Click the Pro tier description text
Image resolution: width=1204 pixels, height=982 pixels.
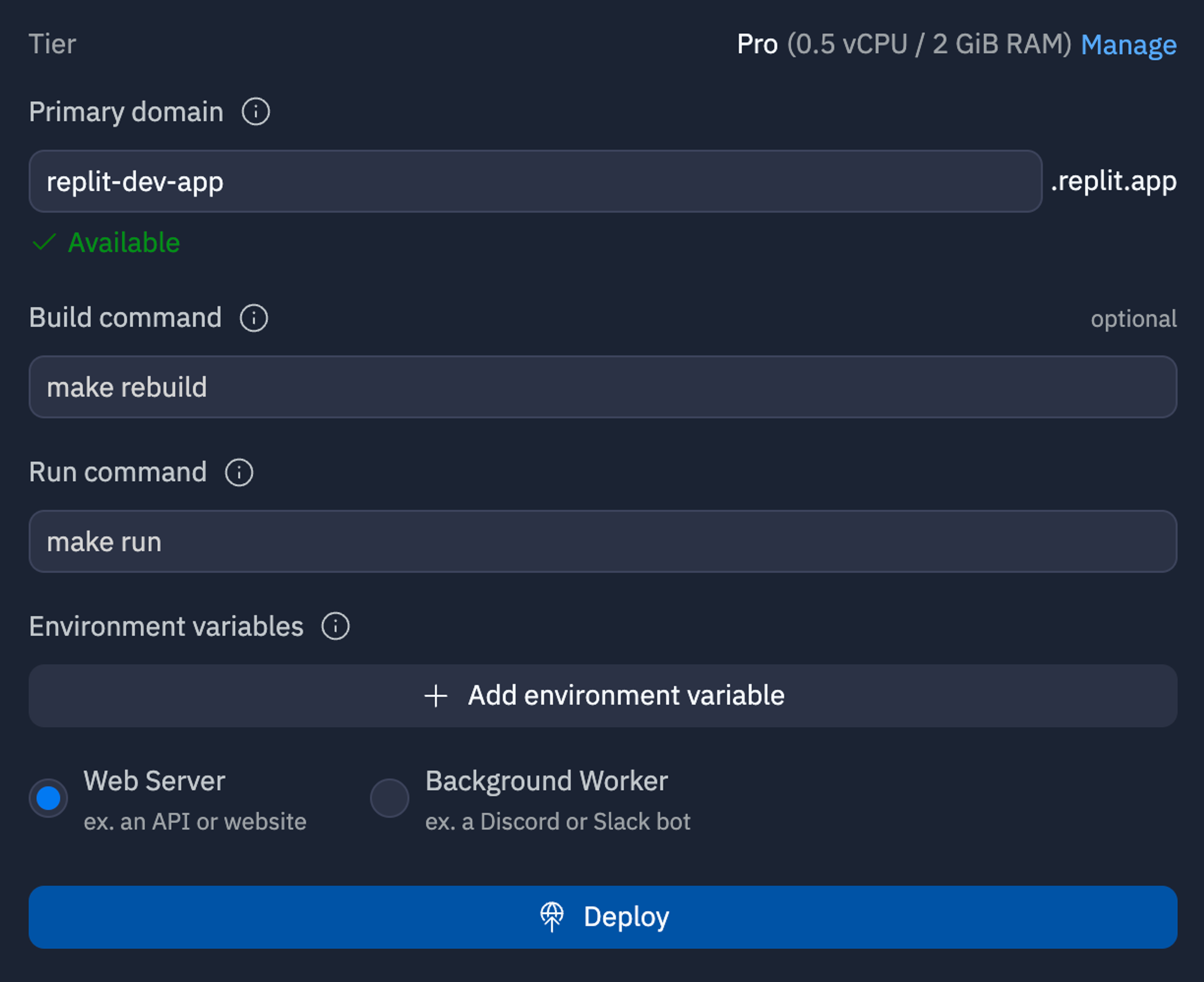pyautogui.click(x=904, y=44)
